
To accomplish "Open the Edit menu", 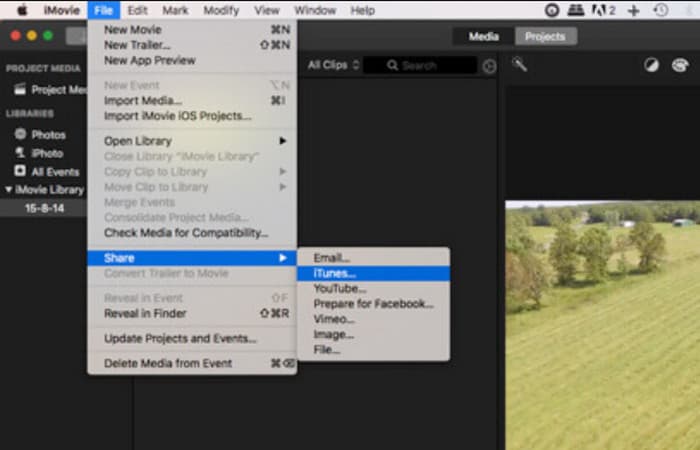I will coord(138,10).
